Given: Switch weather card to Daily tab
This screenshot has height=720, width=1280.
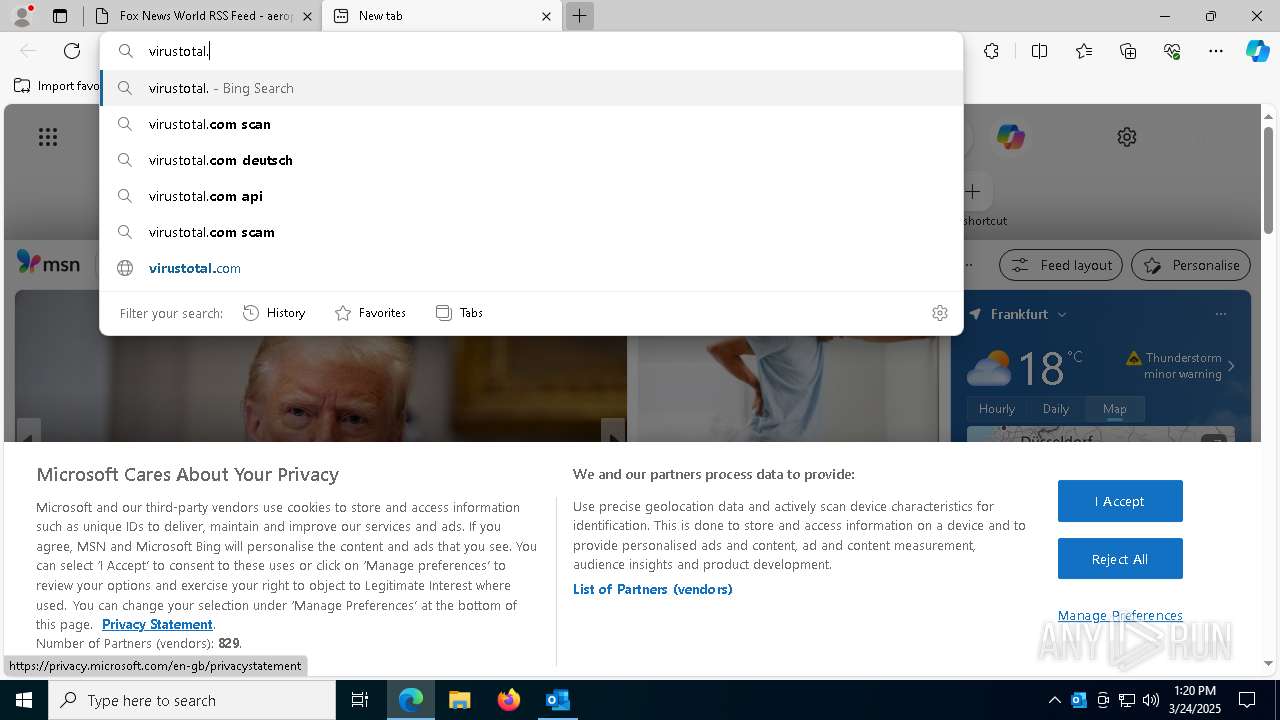Looking at the screenshot, I should [x=1056, y=408].
